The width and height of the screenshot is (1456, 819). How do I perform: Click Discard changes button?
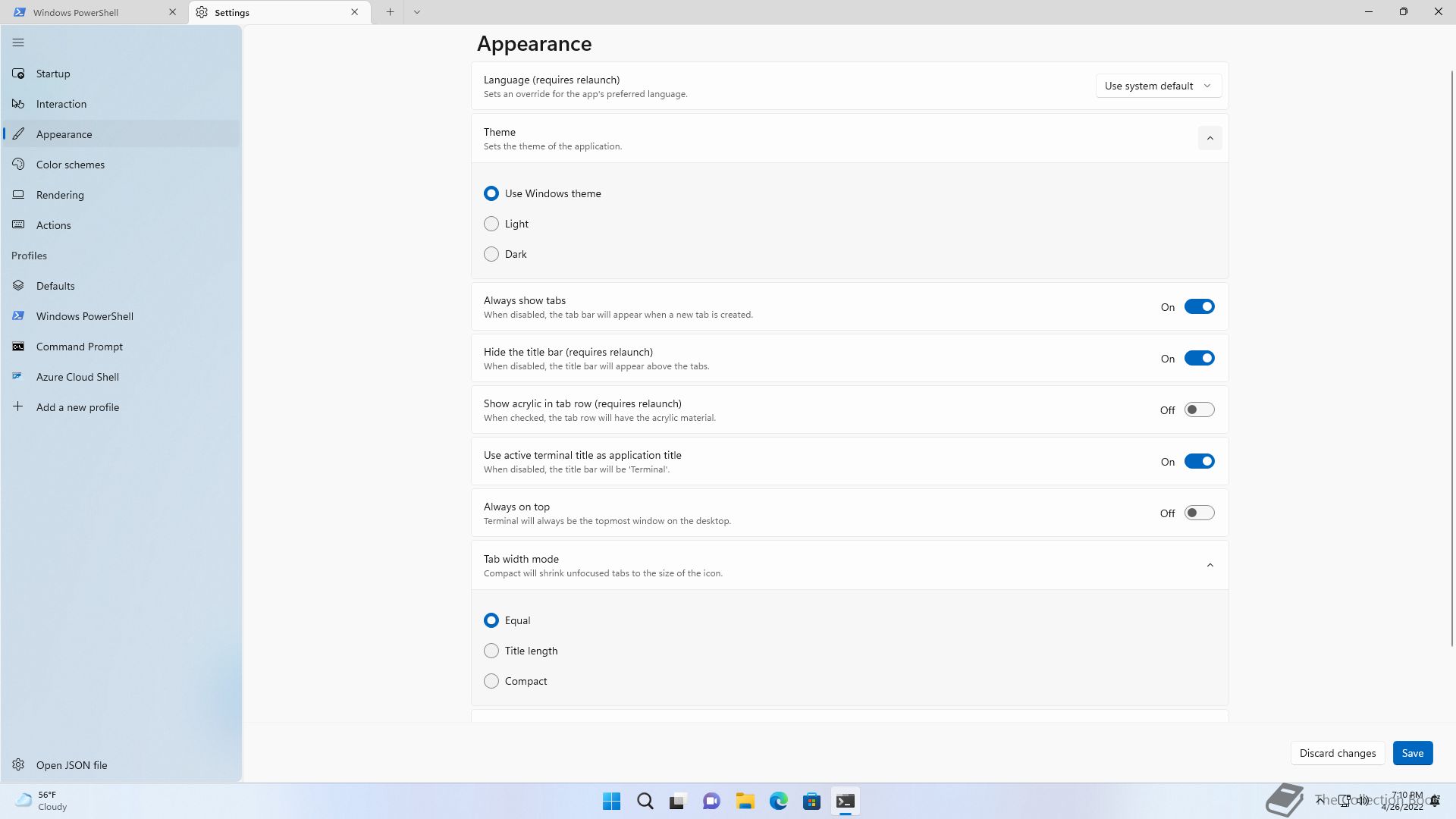1337,753
